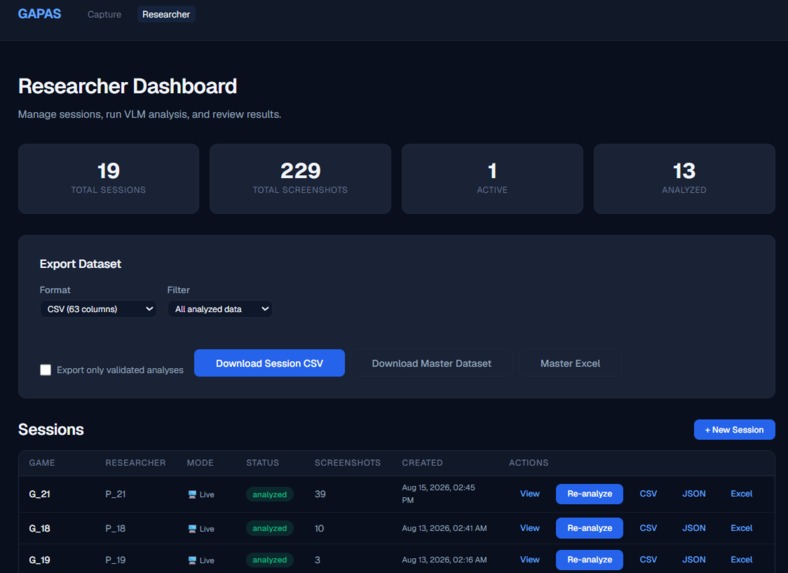Re-analyze session G_19
Viewport: 788px width, 573px height.
[x=589, y=559]
